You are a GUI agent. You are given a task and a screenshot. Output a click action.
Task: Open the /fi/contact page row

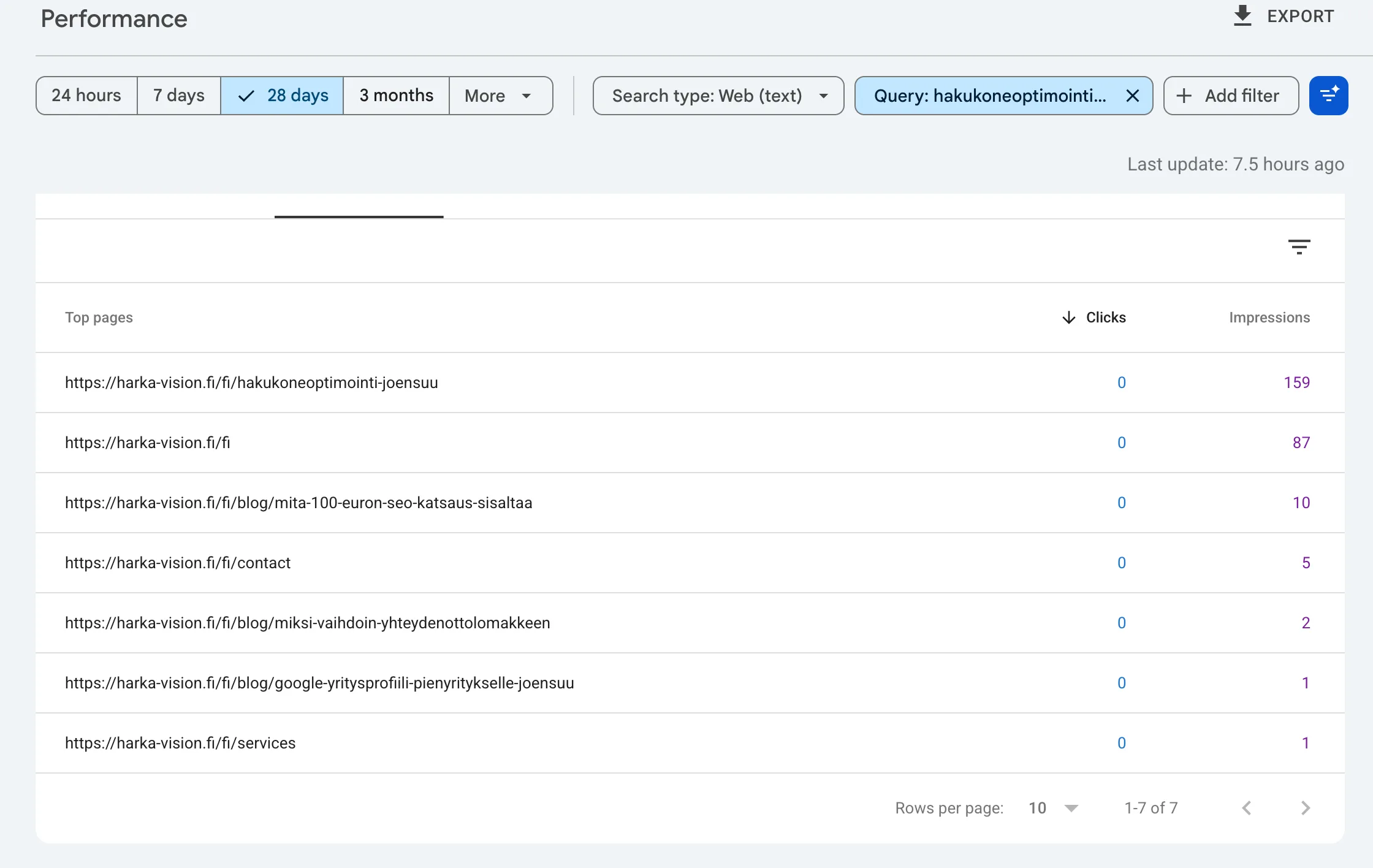click(x=690, y=563)
